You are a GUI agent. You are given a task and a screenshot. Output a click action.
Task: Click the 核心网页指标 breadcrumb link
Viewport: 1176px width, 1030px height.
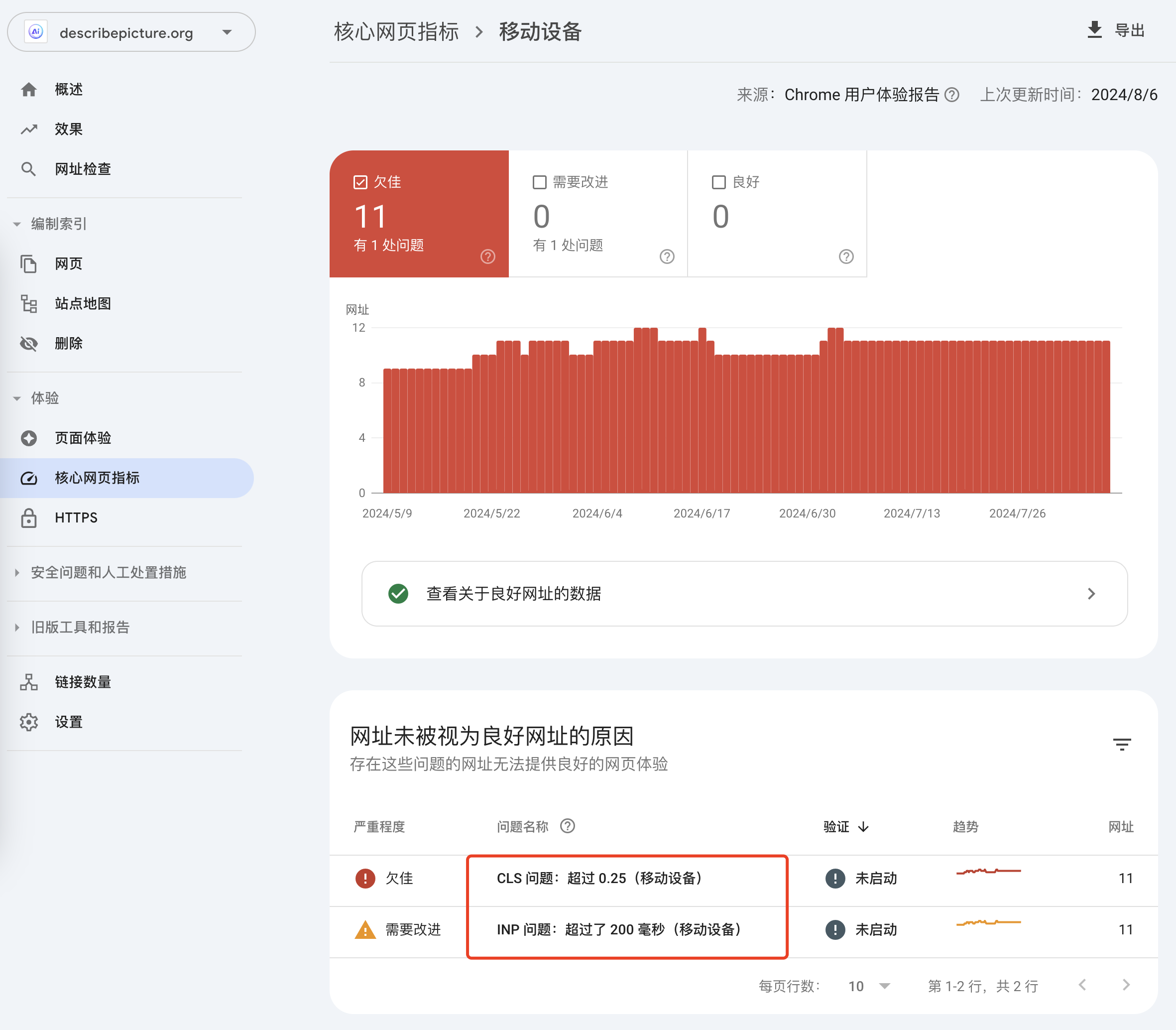(x=396, y=31)
